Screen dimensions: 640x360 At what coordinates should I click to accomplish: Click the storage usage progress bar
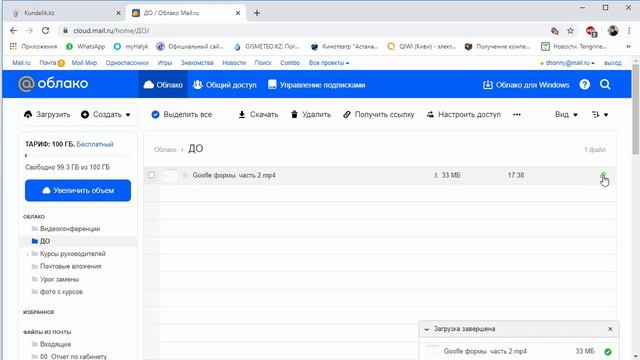(78, 156)
